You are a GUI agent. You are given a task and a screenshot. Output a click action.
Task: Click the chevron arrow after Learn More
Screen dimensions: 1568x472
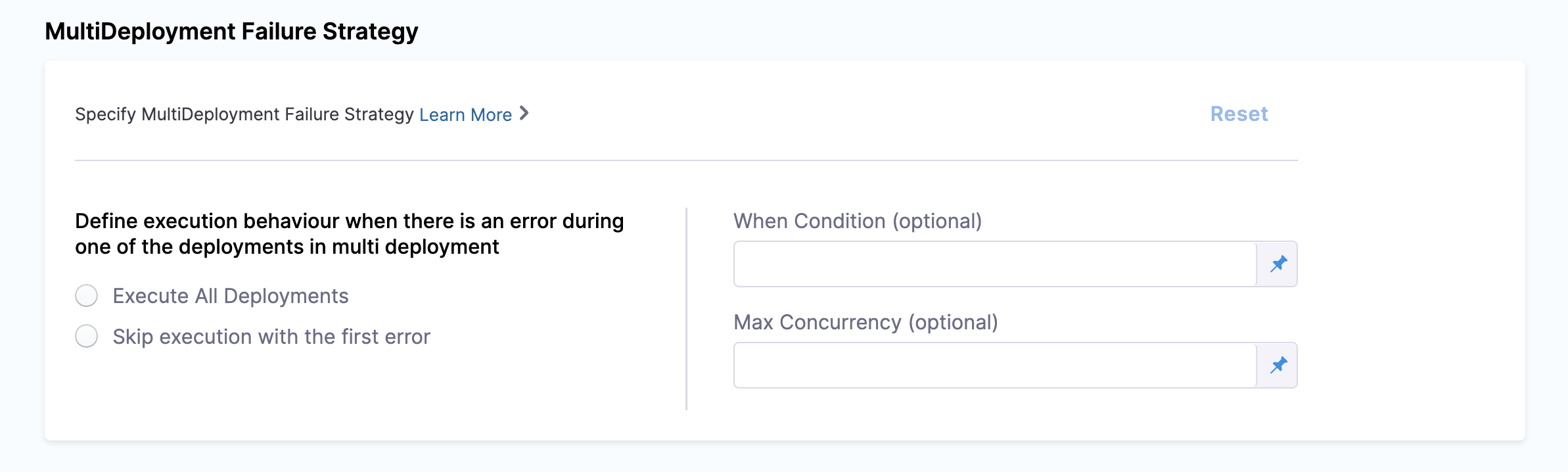(x=524, y=114)
